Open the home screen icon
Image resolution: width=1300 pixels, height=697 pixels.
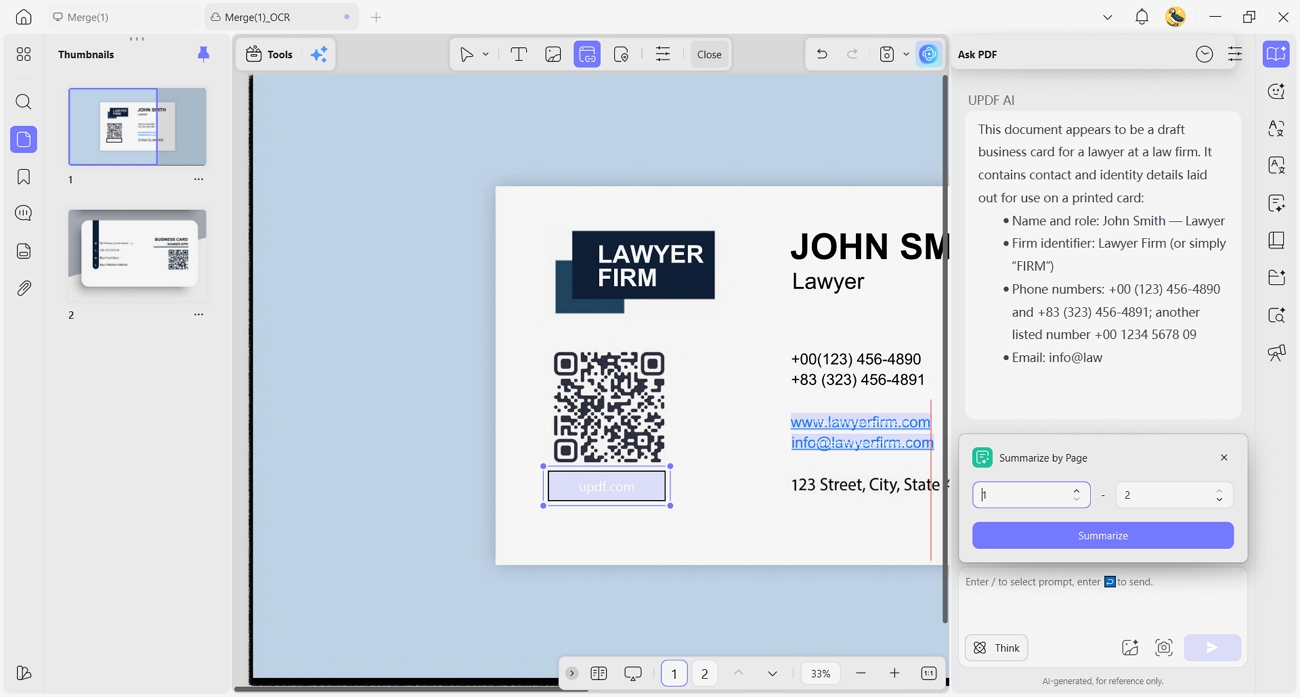click(x=23, y=17)
